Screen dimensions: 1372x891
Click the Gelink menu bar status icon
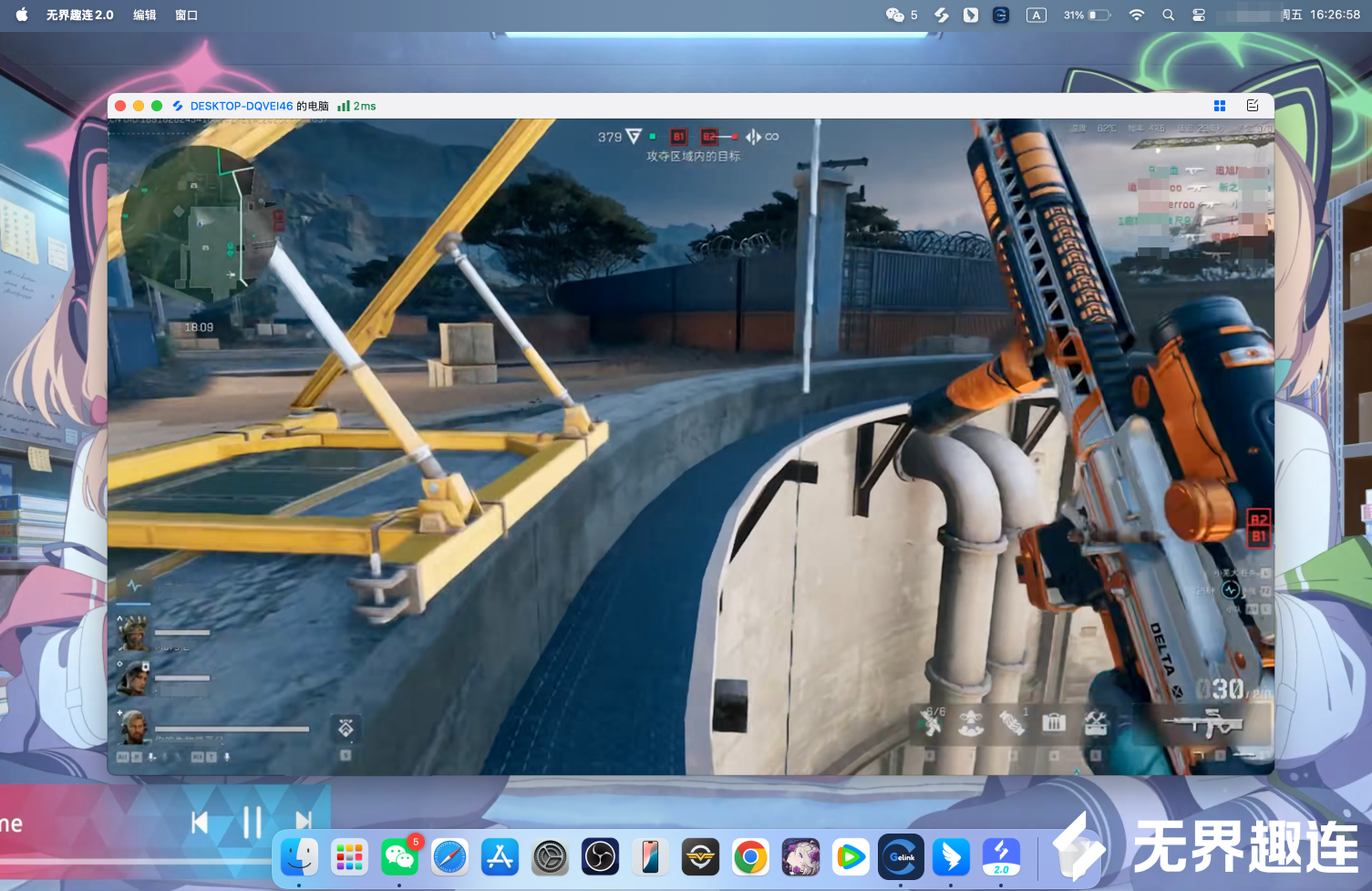(x=1000, y=15)
